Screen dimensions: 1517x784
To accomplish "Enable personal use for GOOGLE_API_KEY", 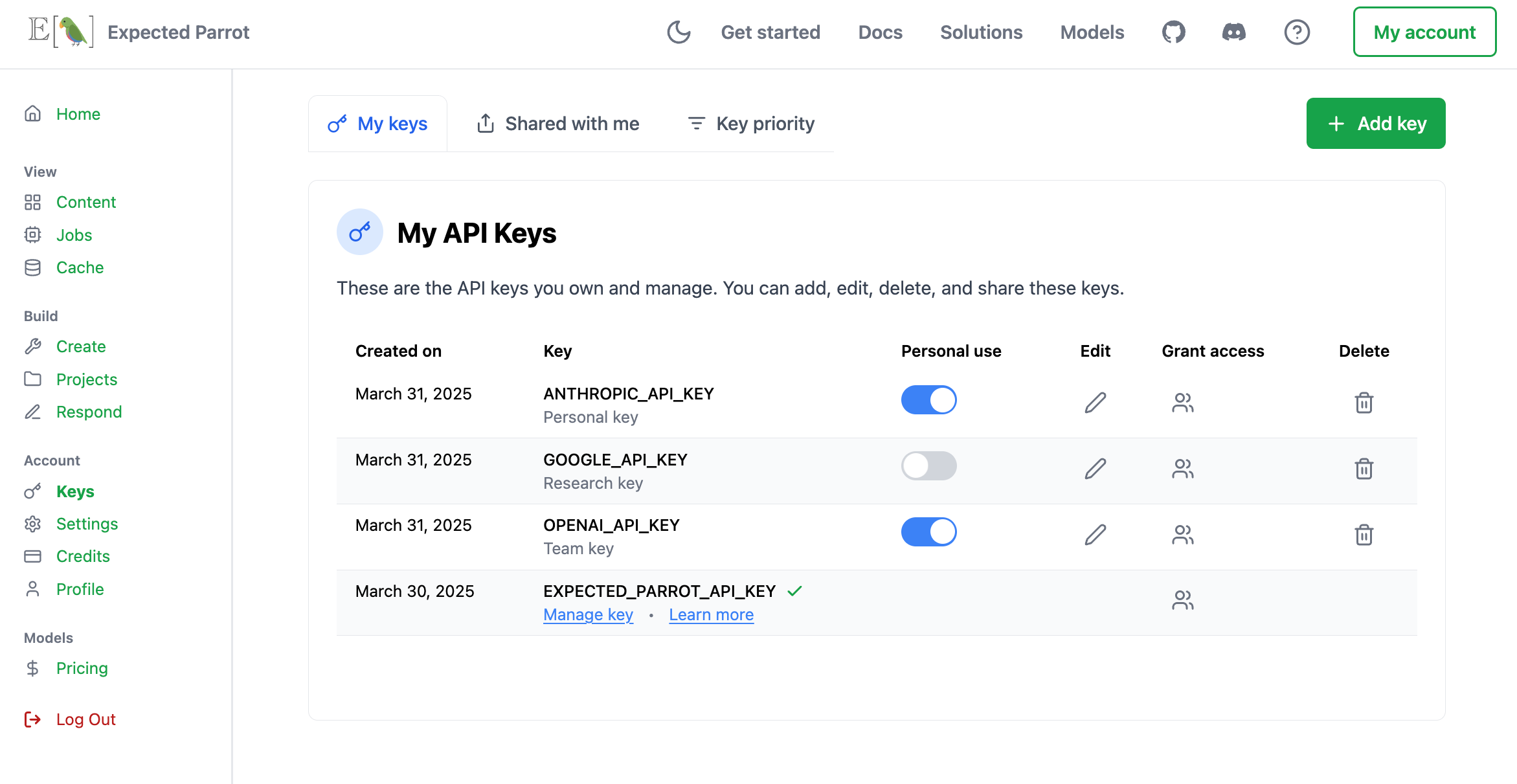I will (928, 466).
